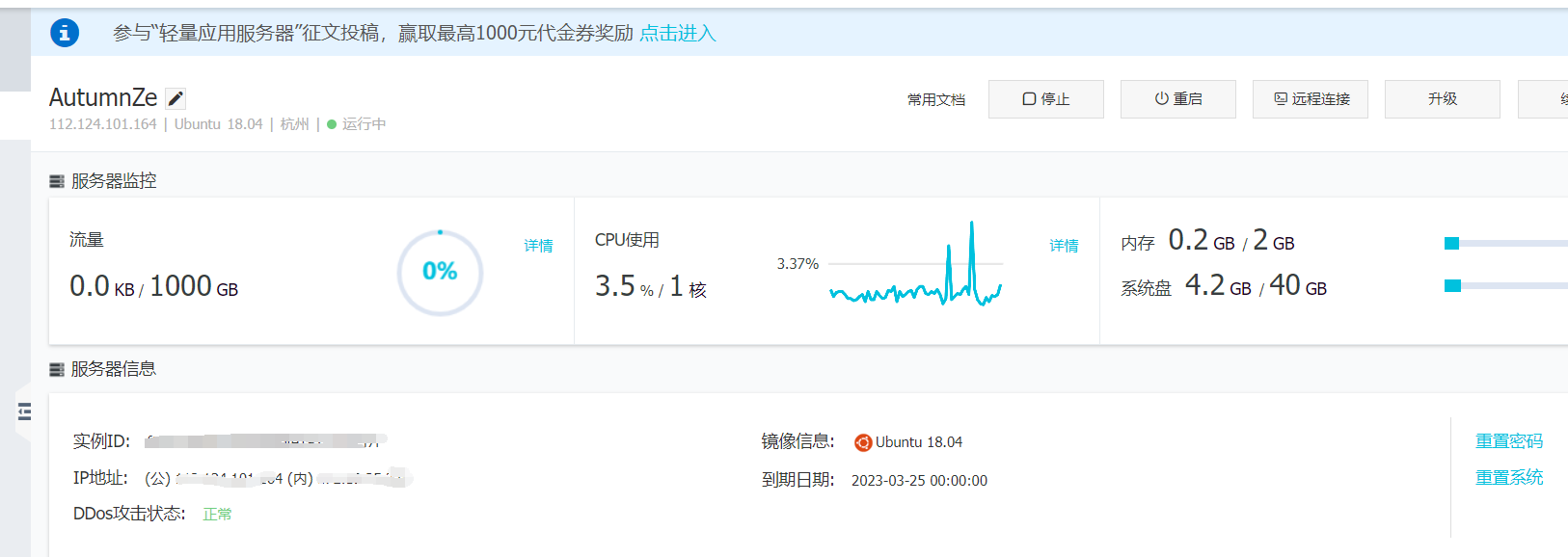Image resolution: width=1568 pixels, height=557 pixels.
Task: Select the Ubuntu 18.04 header text
Action: [x=218, y=124]
